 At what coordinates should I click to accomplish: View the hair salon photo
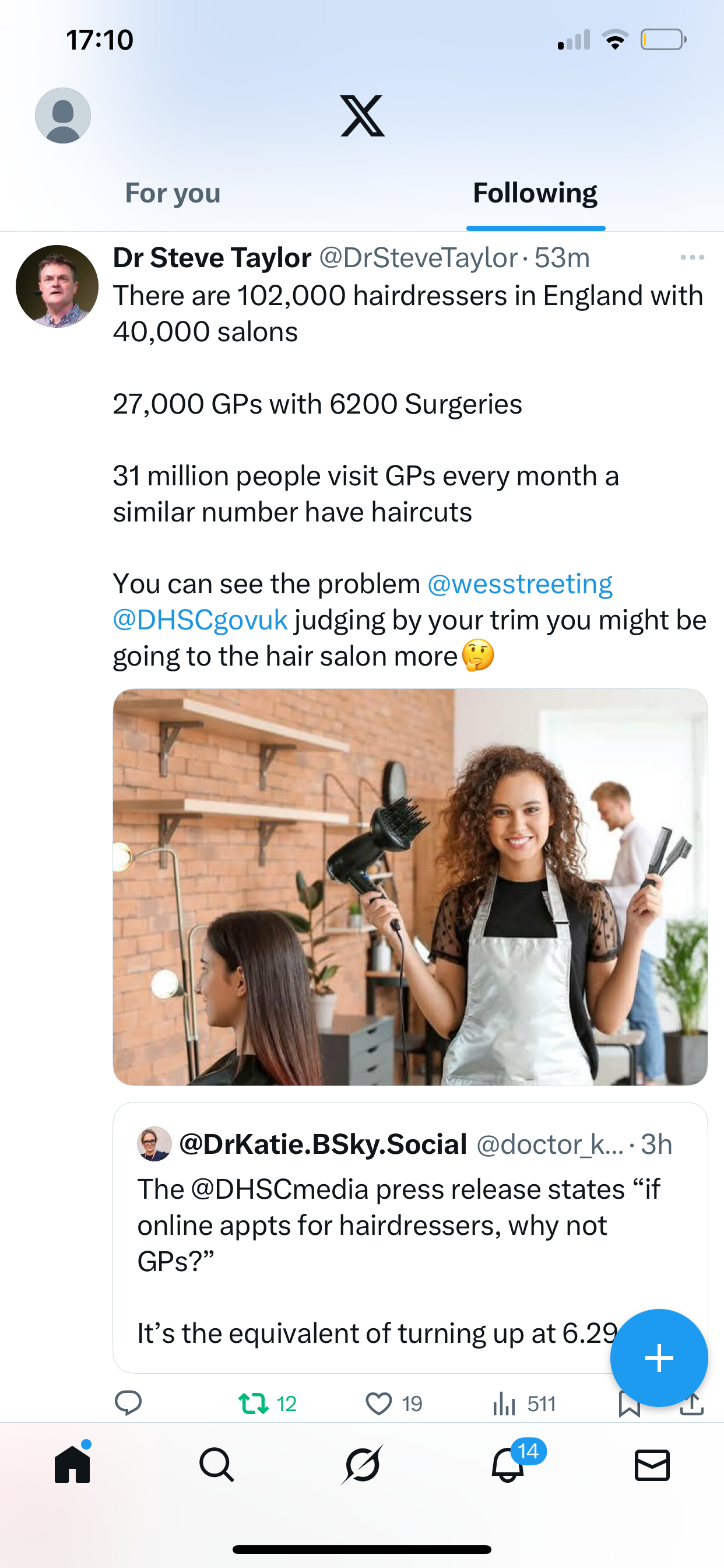click(x=410, y=887)
